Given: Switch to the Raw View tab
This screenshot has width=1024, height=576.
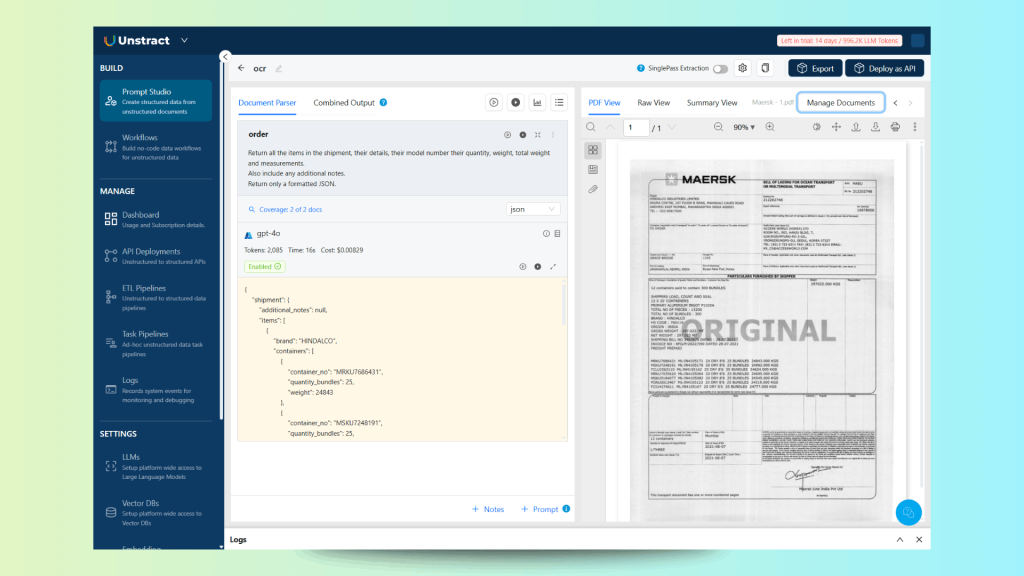Looking at the screenshot, I should pyautogui.click(x=653, y=102).
